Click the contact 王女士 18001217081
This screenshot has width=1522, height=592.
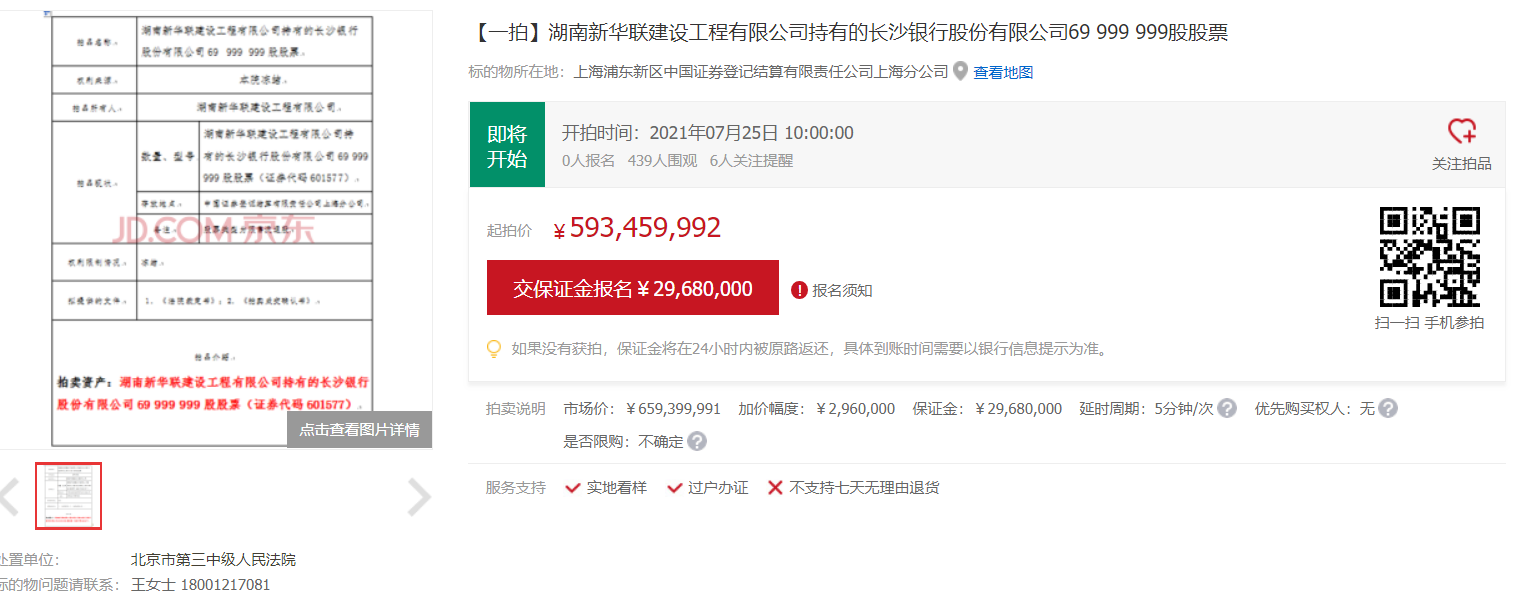(200, 584)
